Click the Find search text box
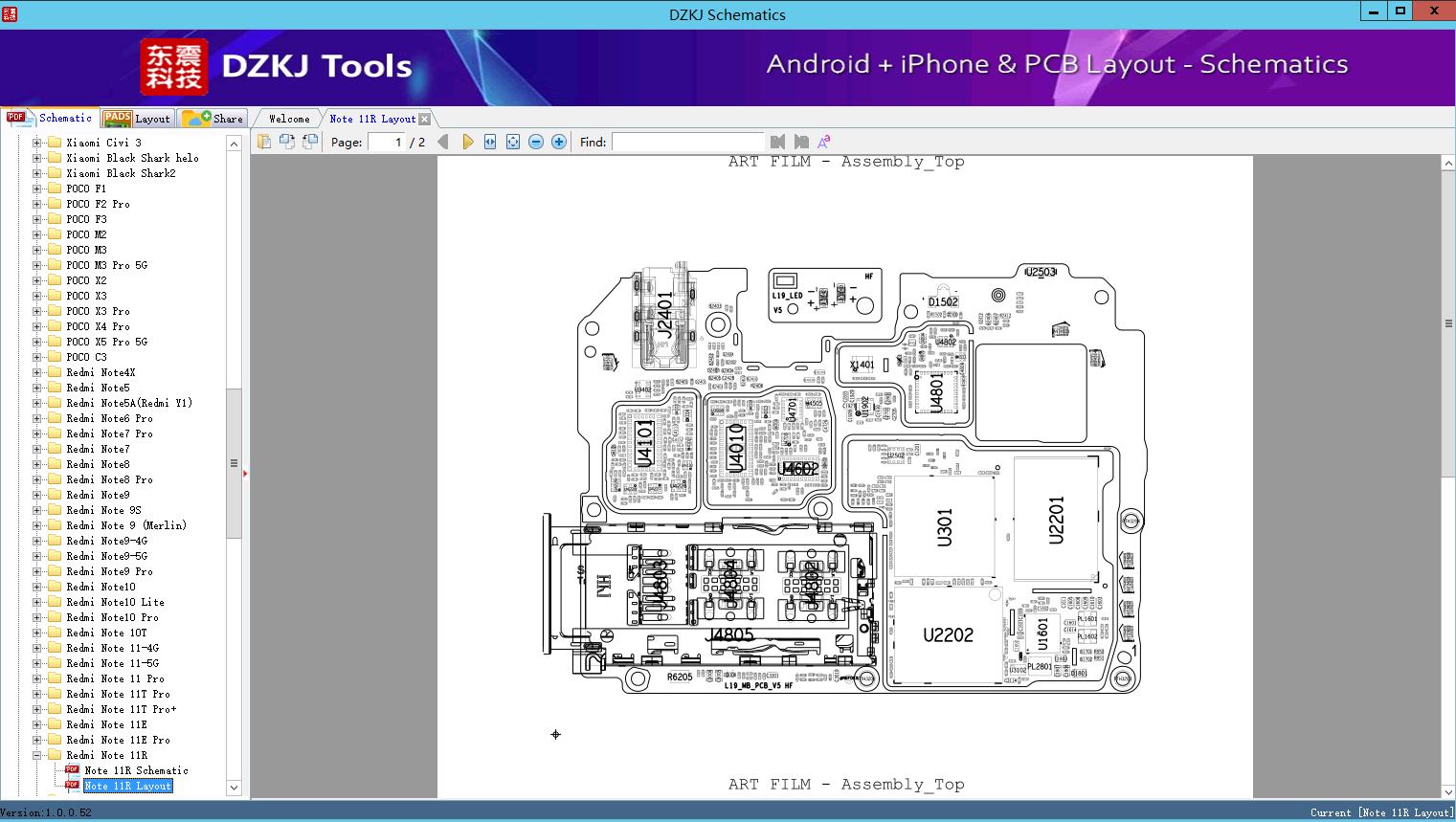The width and height of the screenshot is (1456, 822). [x=687, y=142]
